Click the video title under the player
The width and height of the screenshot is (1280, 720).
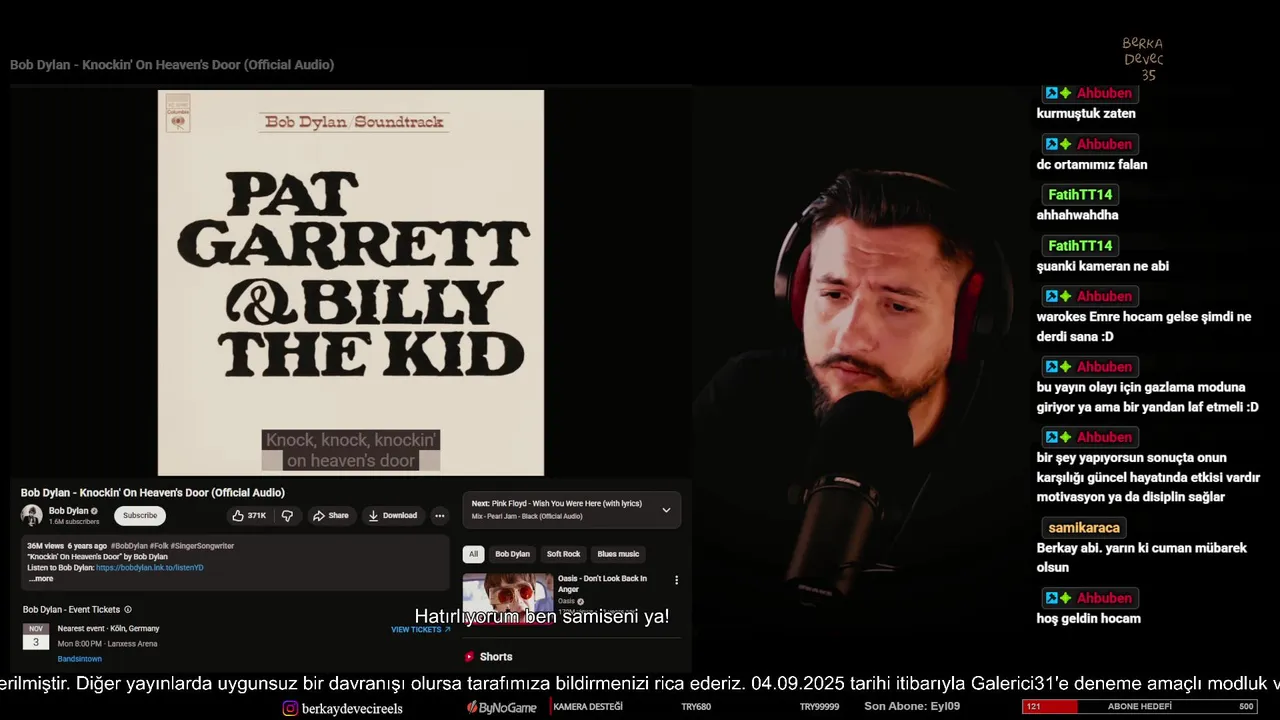click(153, 493)
